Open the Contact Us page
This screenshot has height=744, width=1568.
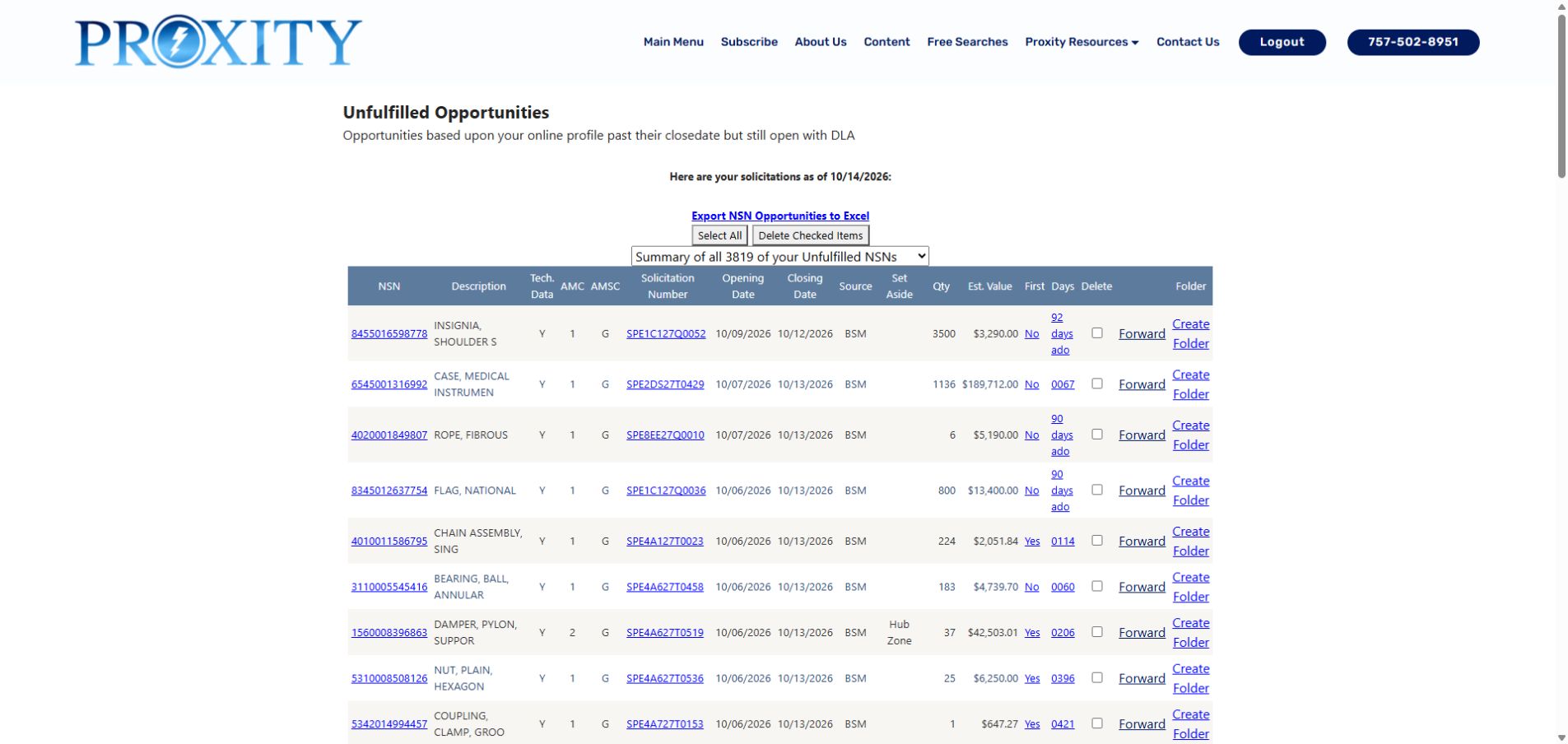[x=1188, y=42]
